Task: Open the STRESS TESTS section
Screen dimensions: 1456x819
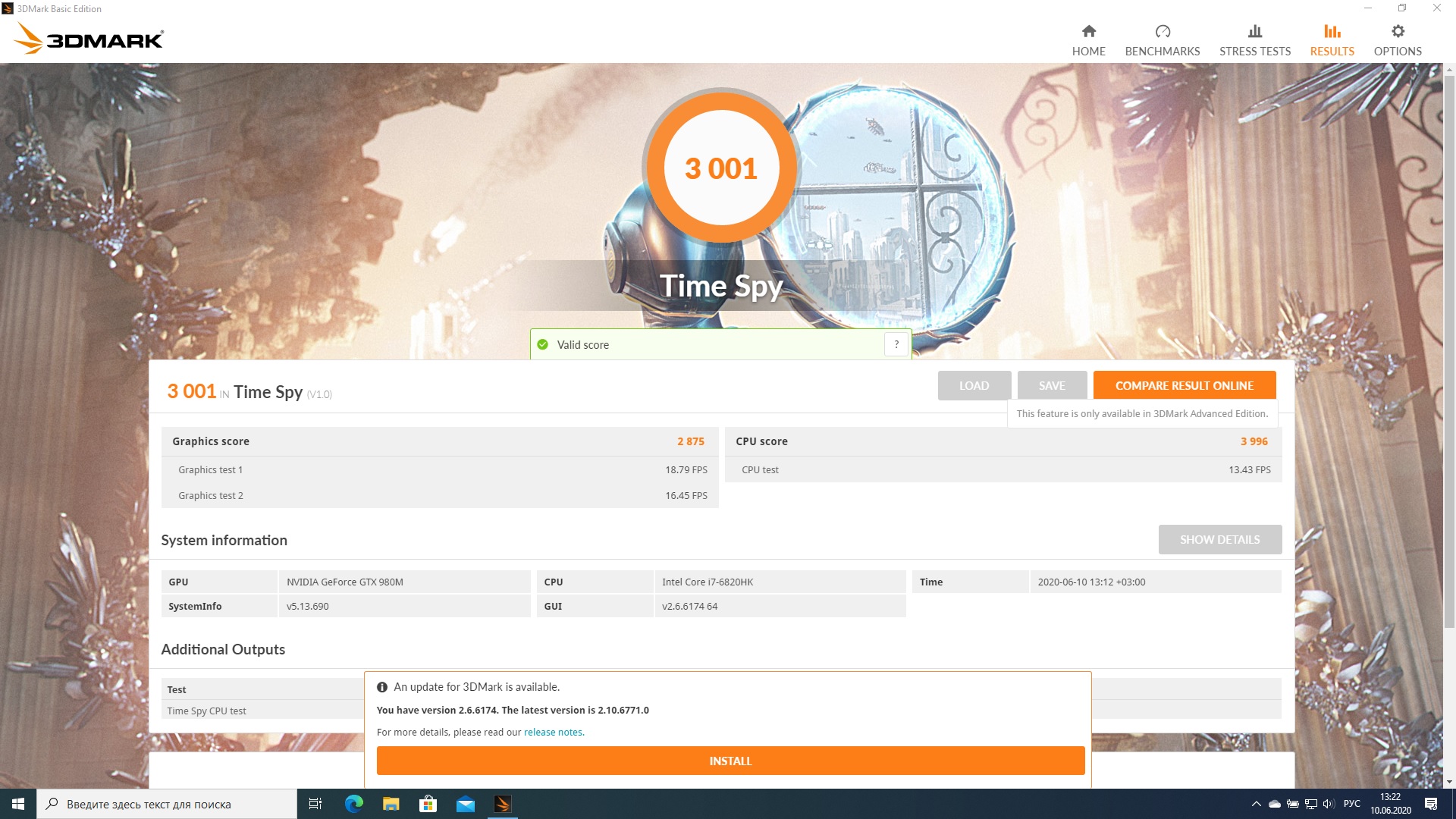Action: (1254, 40)
